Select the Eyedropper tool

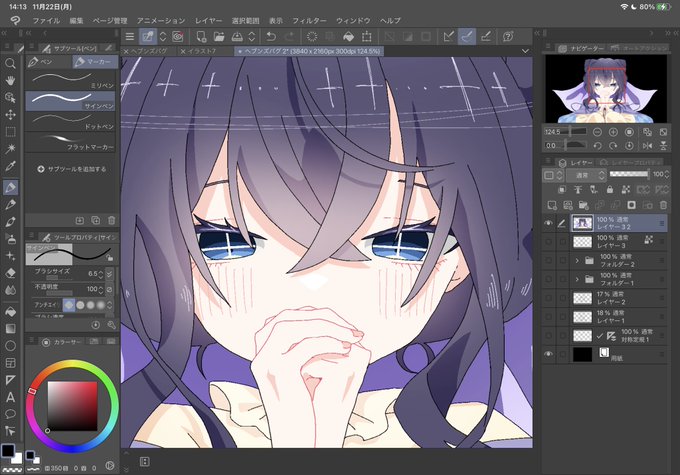[10, 166]
